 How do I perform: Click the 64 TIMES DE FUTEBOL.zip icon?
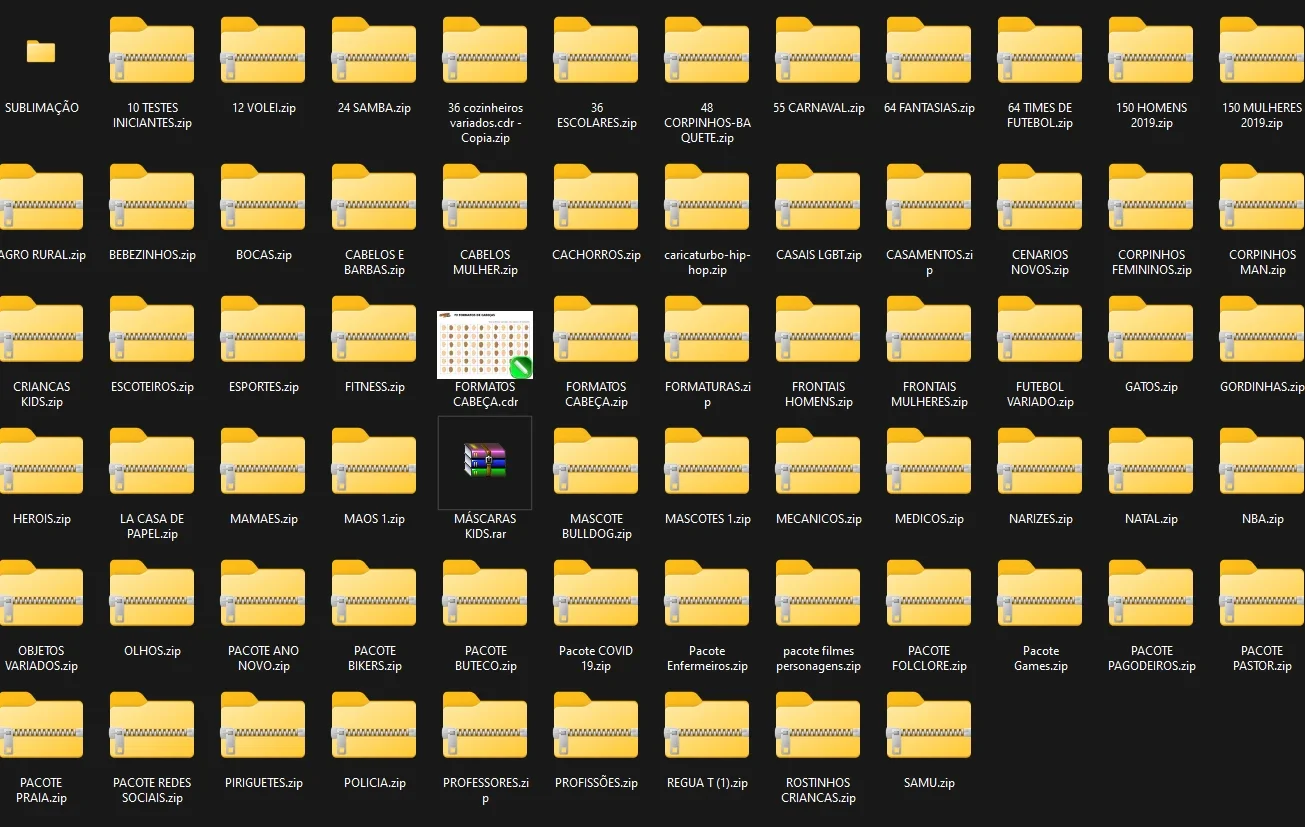point(1040,50)
